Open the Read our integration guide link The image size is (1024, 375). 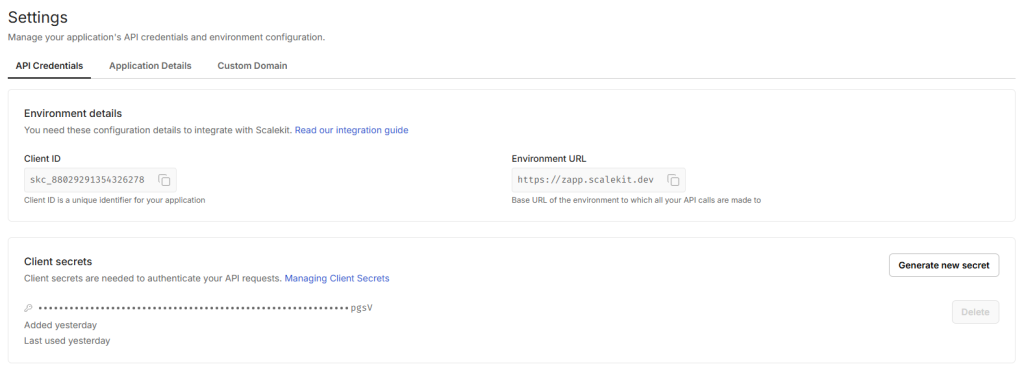coord(351,130)
